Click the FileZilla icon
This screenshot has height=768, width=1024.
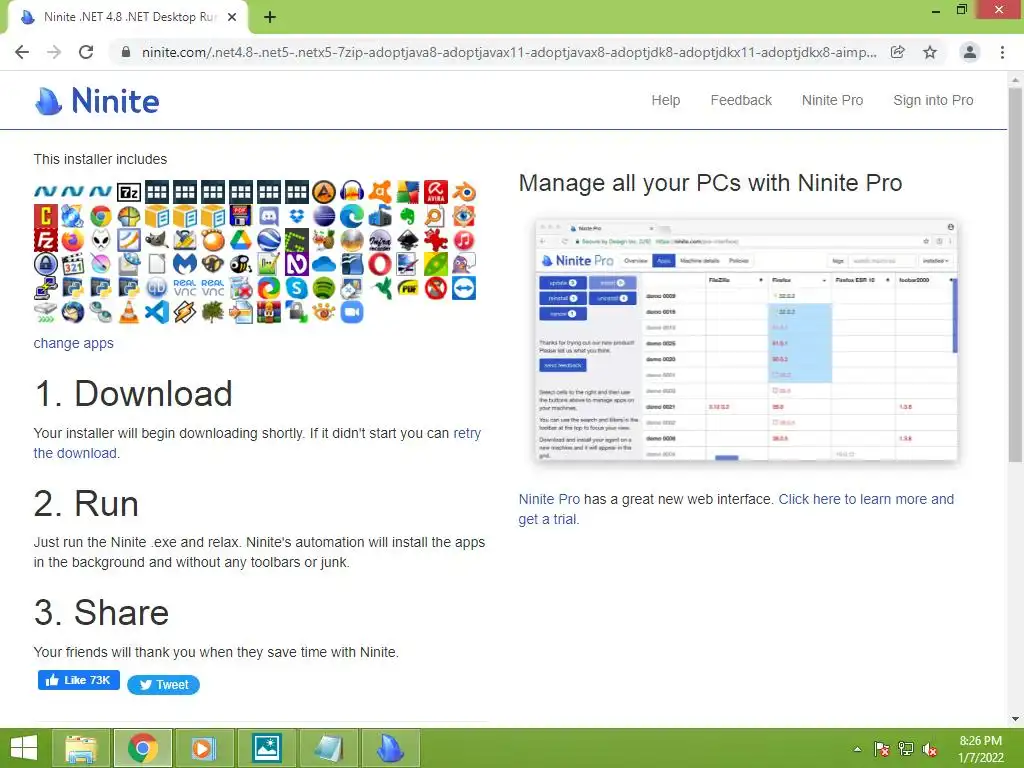[x=45, y=240]
